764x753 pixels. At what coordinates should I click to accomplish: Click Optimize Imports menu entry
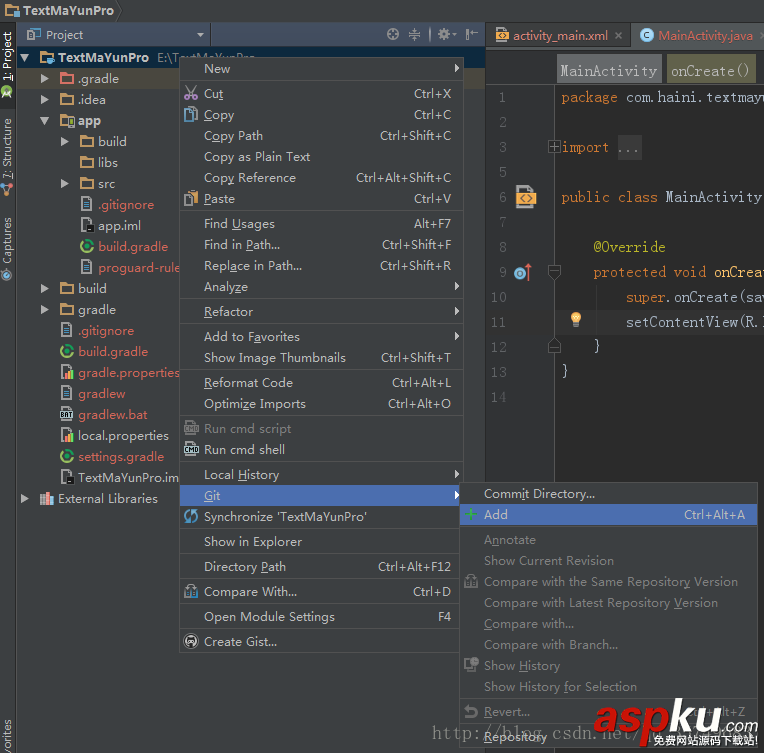(321, 404)
